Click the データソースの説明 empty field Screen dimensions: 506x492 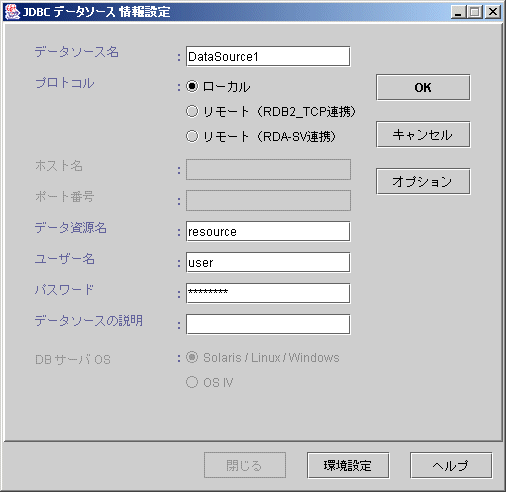click(268, 324)
